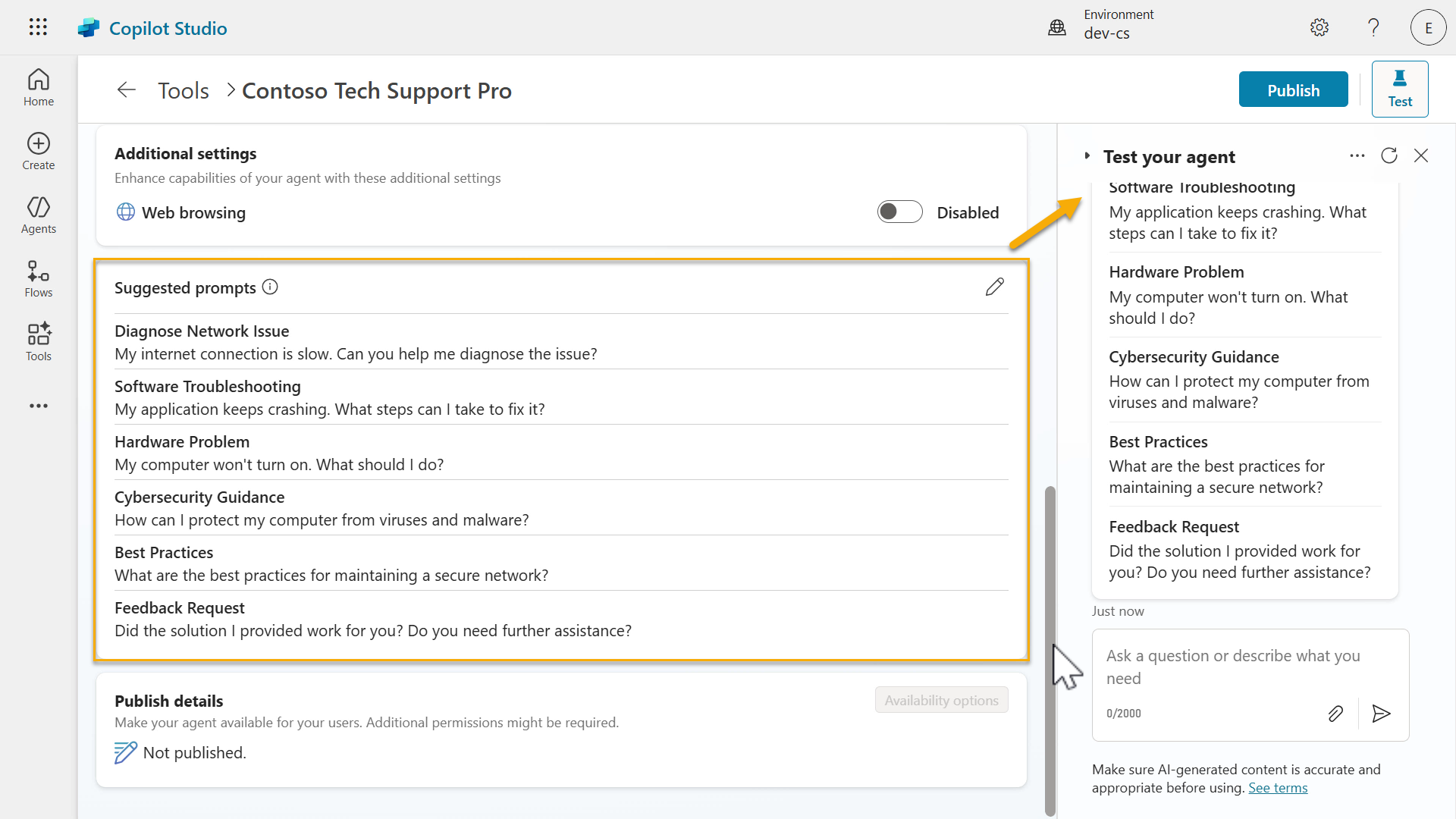
Task: Click the back arrow beside Tools
Action: pos(127,90)
